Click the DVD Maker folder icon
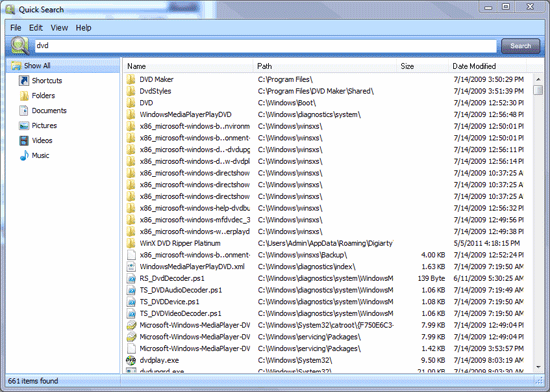 pos(131,79)
